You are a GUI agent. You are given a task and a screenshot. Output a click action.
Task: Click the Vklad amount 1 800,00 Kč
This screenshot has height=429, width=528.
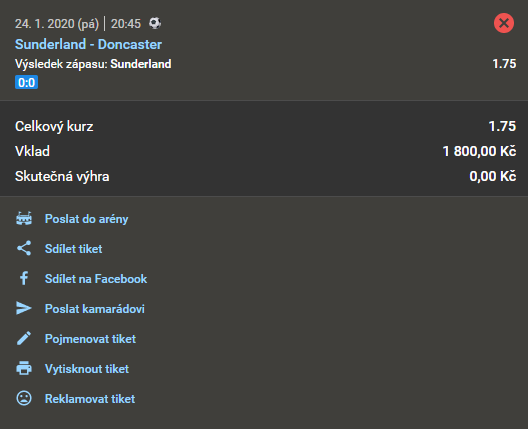click(x=479, y=151)
